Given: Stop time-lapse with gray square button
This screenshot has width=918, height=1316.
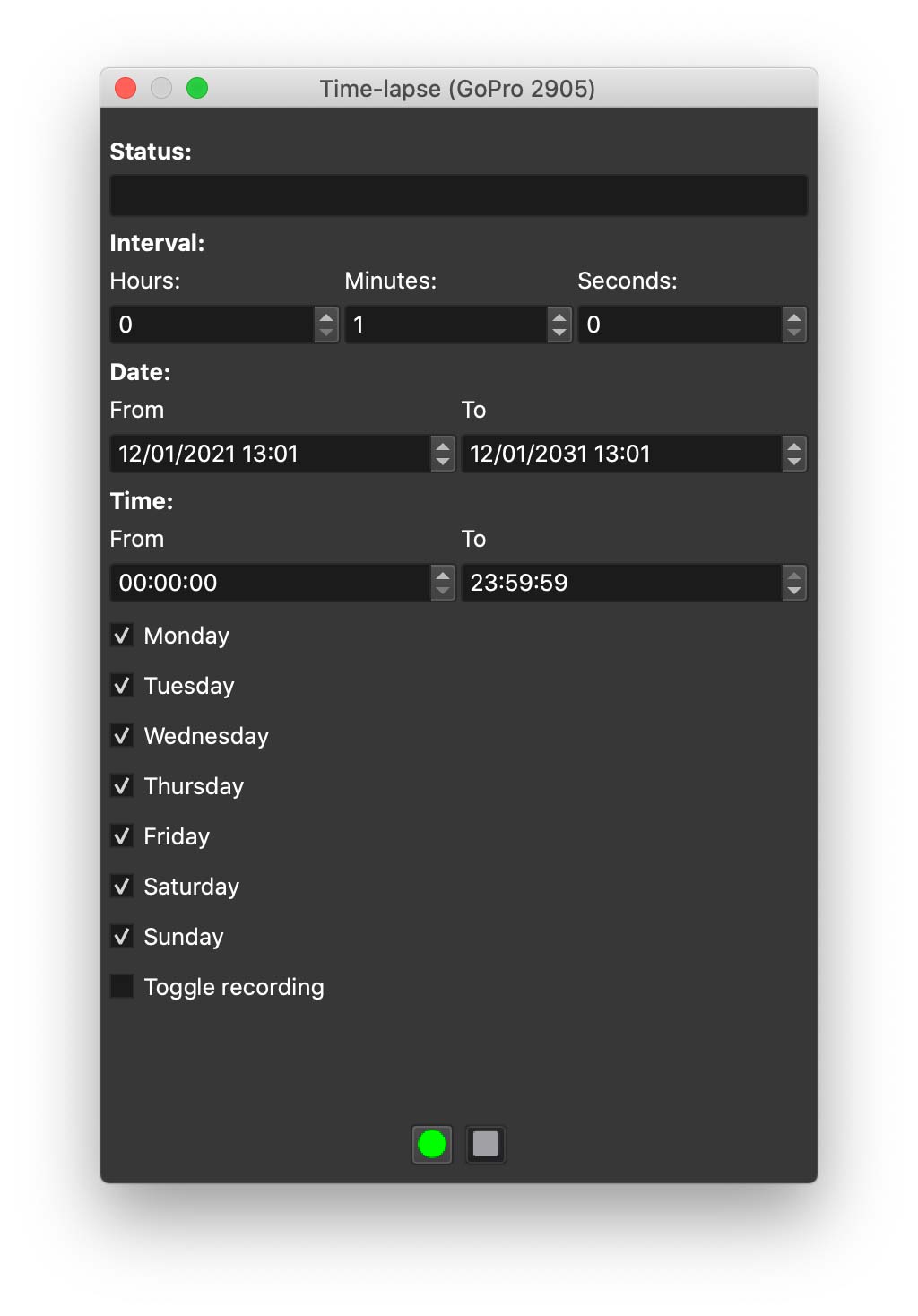Looking at the screenshot, I should click(x=486, y=1144).
